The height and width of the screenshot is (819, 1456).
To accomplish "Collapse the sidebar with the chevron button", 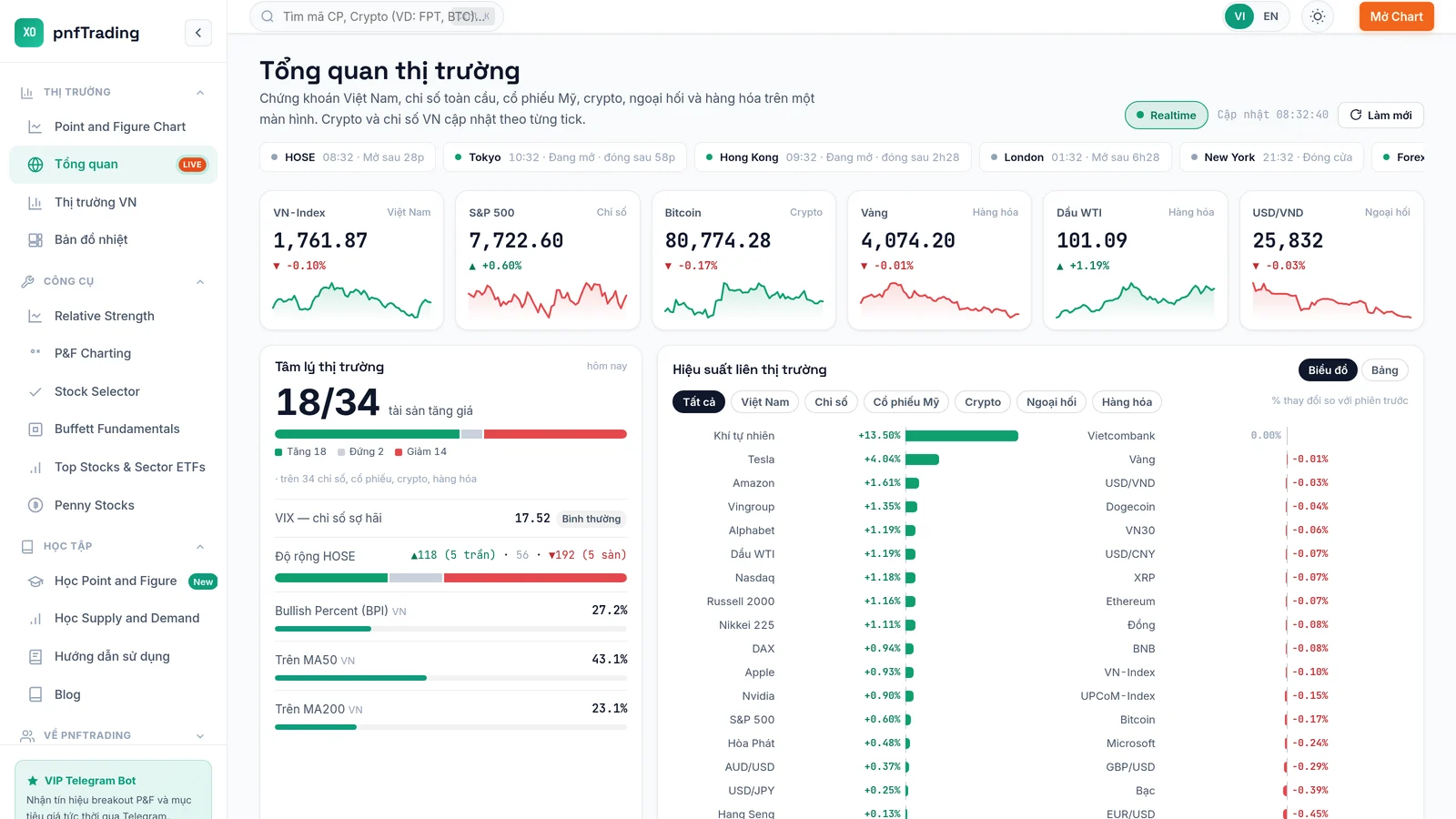I will 198,33.
